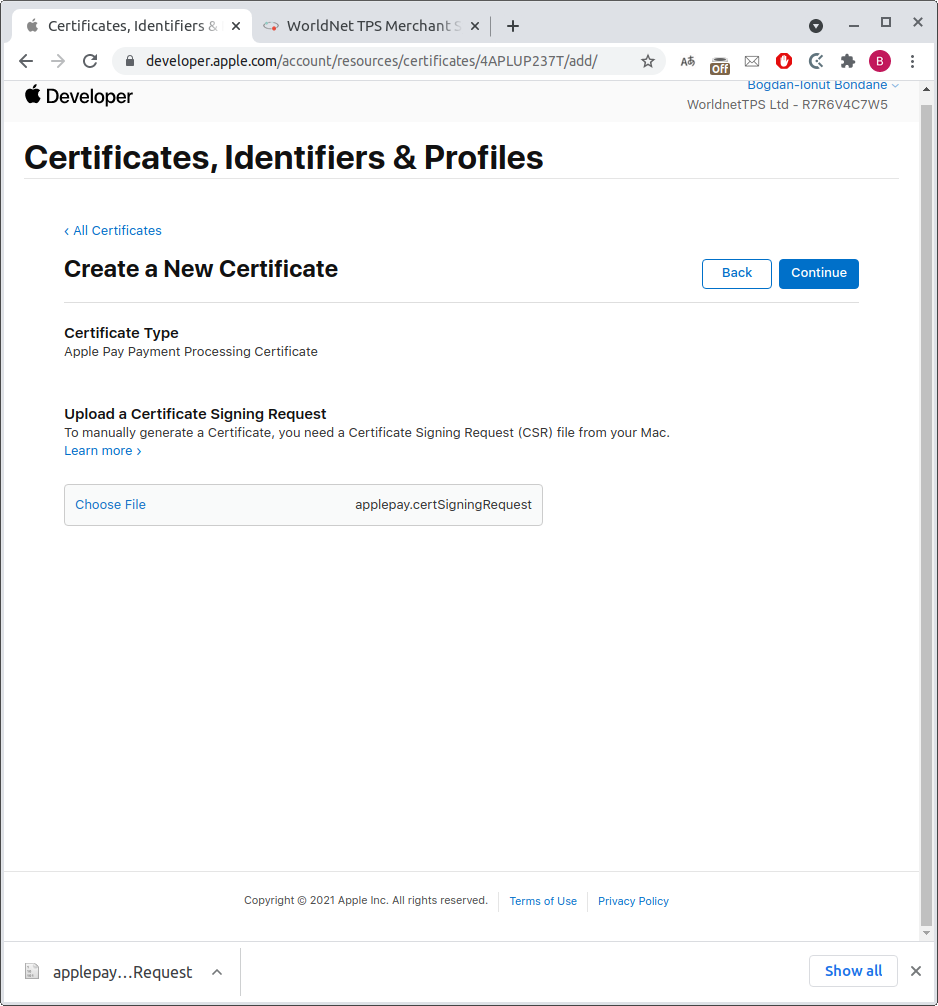This screenshot has width=938, height=1006.
Task: Click the Apple Developer logo
Action: (79, 96)
